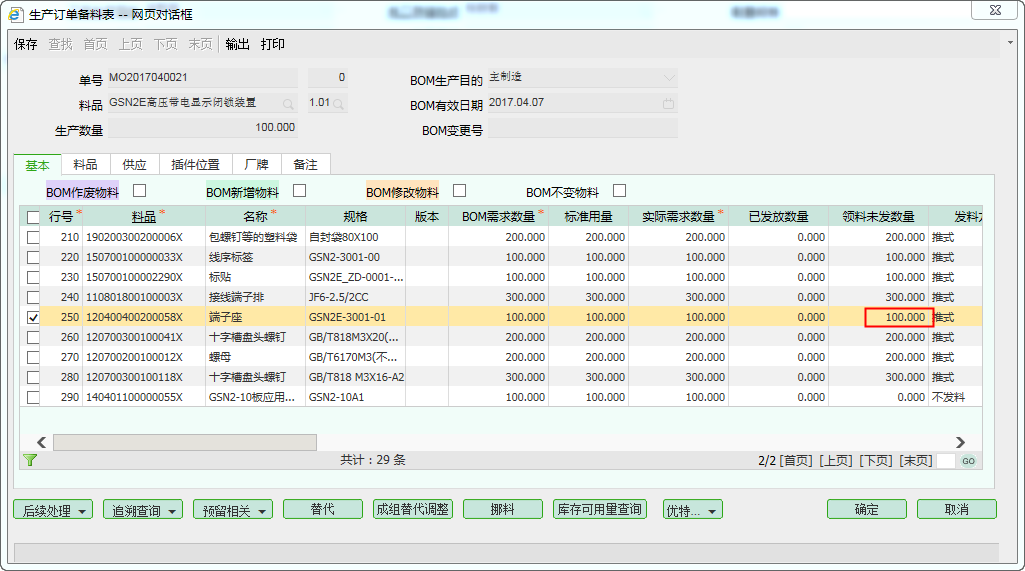
Task: Click the search icon beside version 1.01
Action: coord(340,104)
